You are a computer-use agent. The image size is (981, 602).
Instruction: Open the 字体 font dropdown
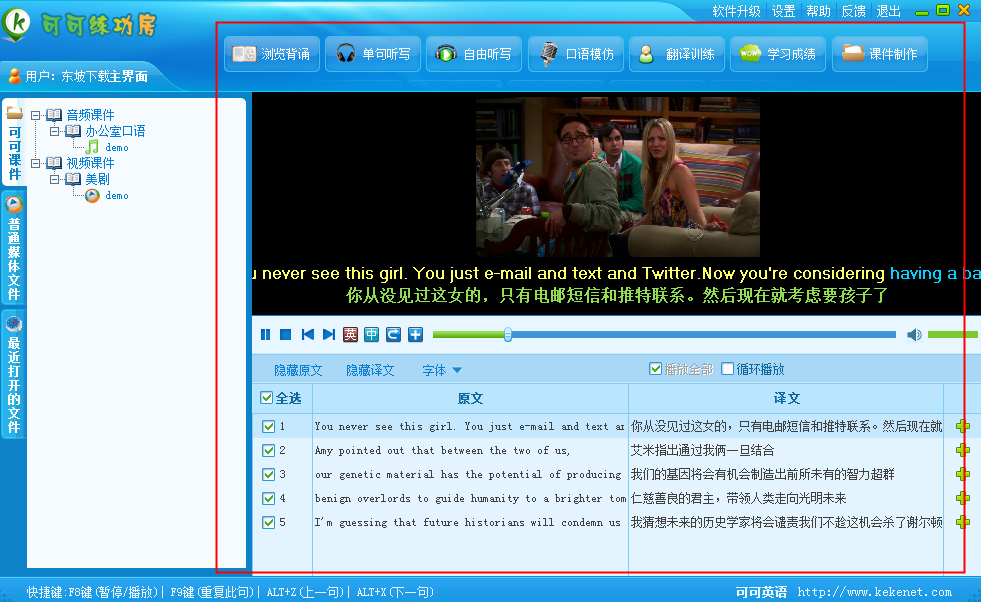coord(442,370)
